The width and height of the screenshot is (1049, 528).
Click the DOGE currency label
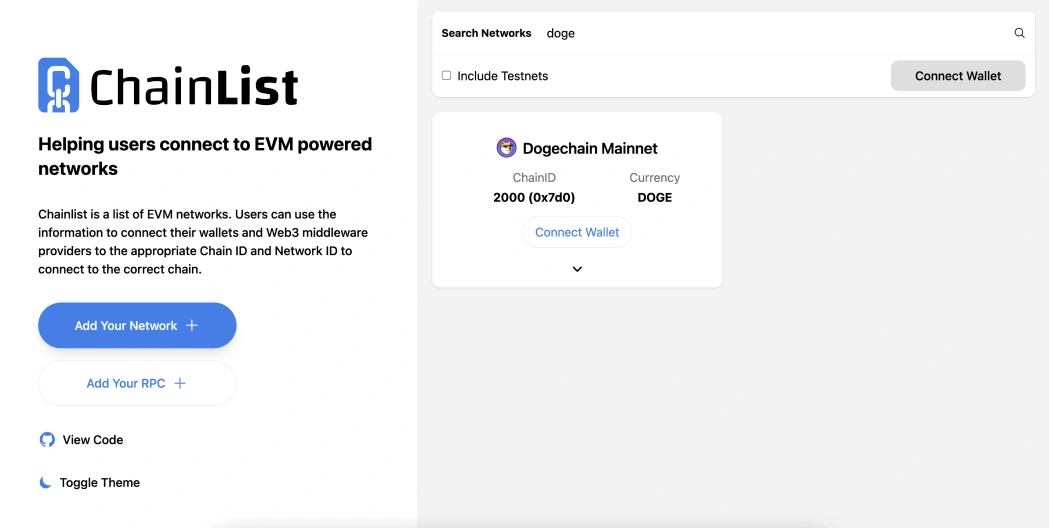tap(655, 197)
